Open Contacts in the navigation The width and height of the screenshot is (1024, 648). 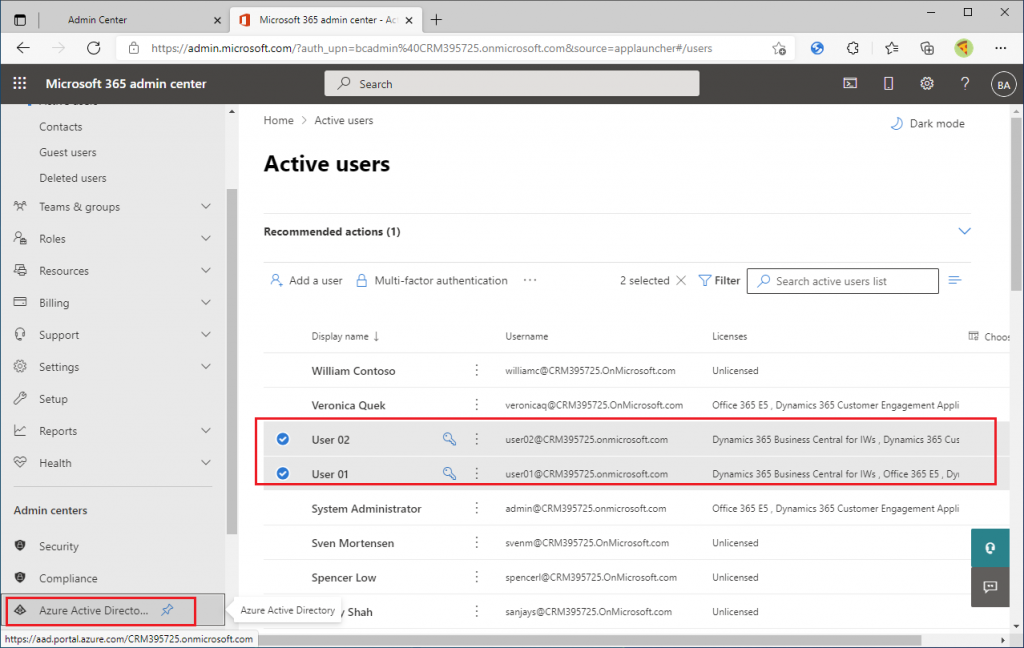pyautogui.click(x=61, y=127)
